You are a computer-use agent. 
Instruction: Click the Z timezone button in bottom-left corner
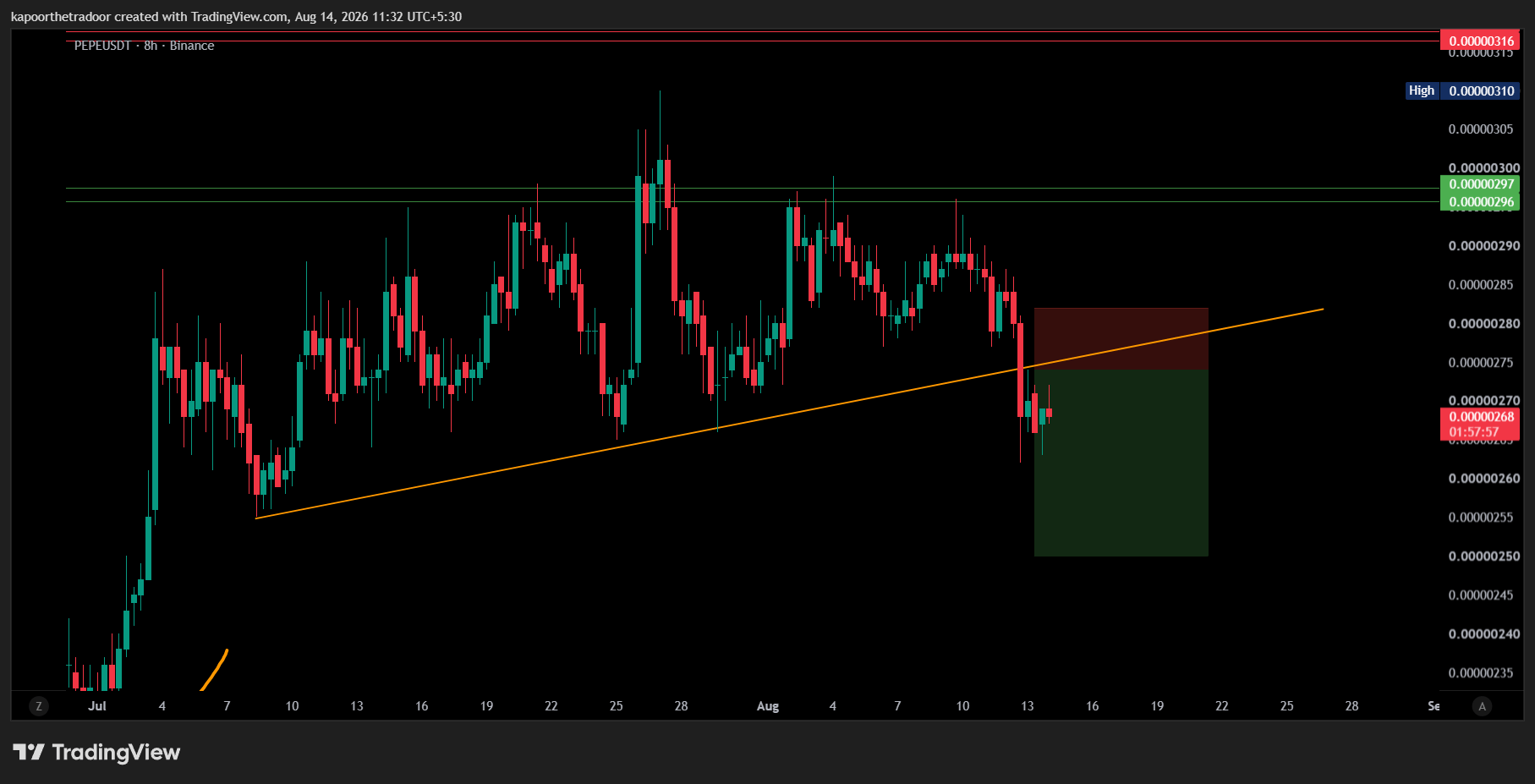coord(38,706)
